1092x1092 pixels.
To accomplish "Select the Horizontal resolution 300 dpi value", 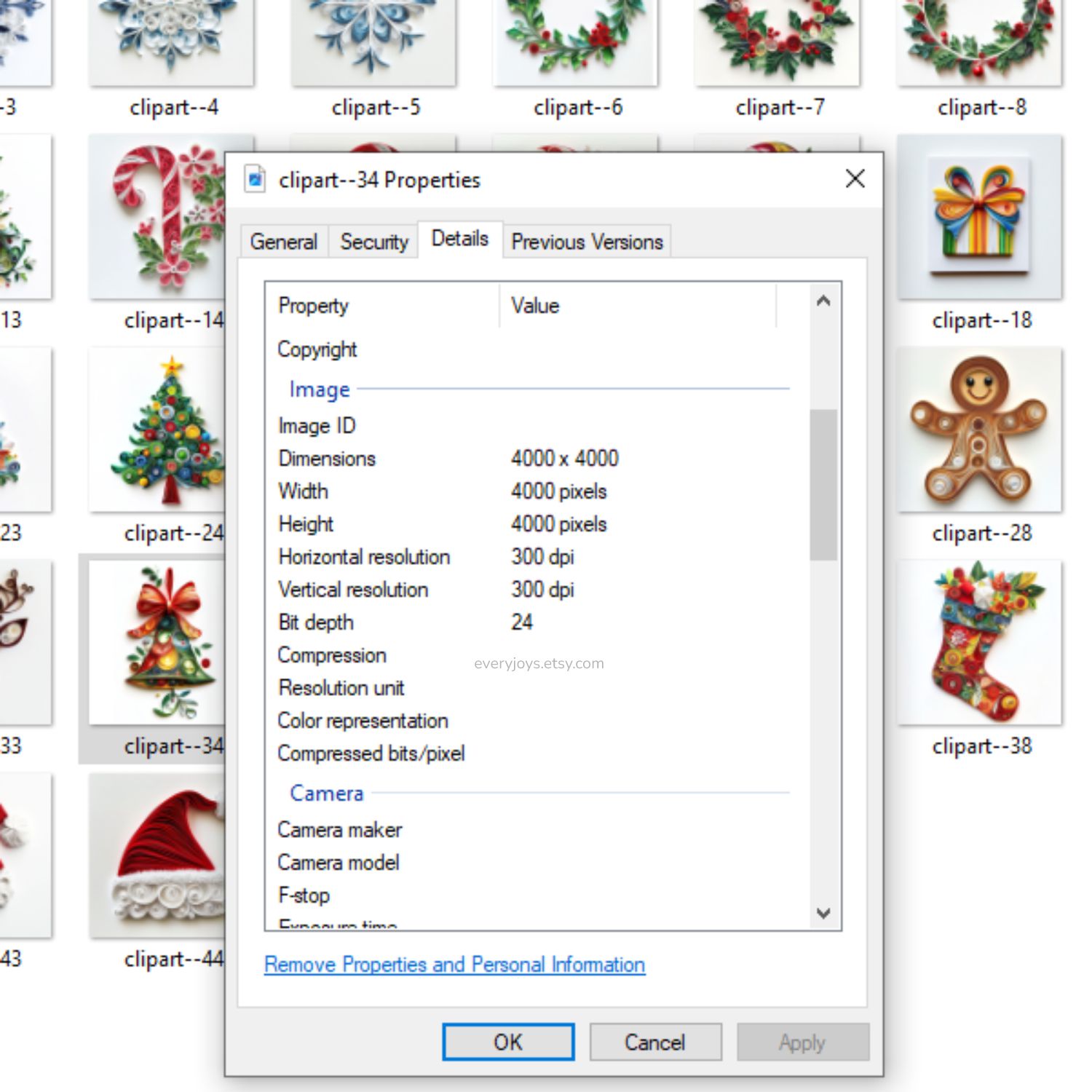I will click(542, 556).
